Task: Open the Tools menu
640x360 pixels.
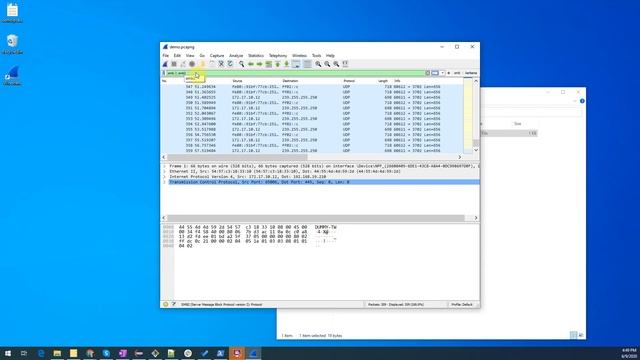Action: [316, 56]
